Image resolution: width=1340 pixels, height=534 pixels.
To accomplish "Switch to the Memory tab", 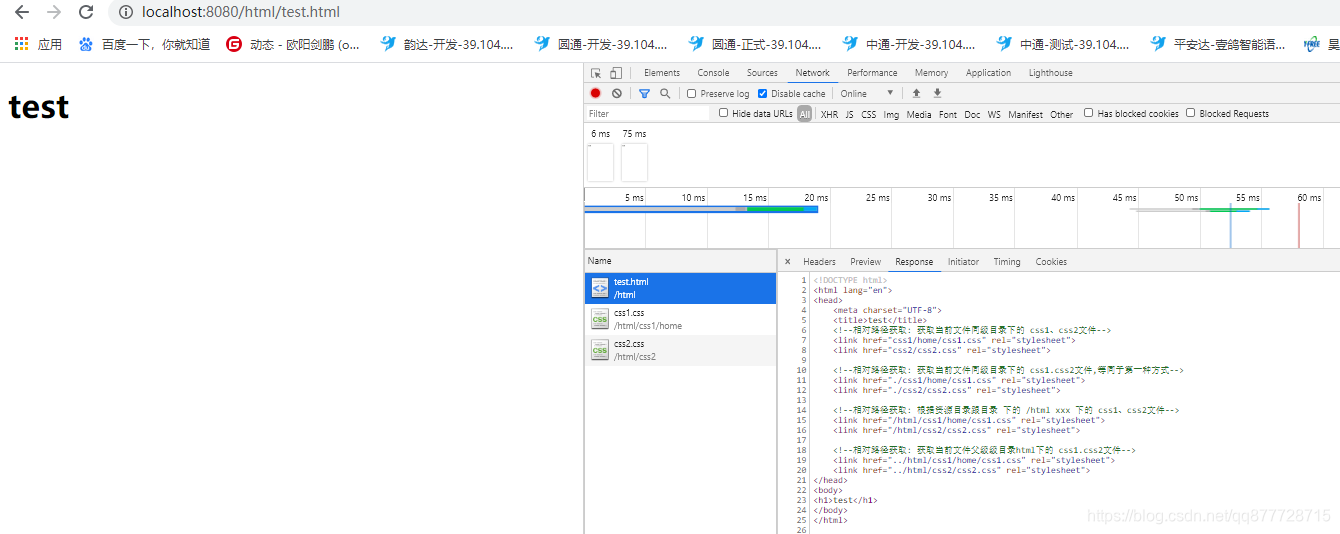I will [x=931, y=73].
